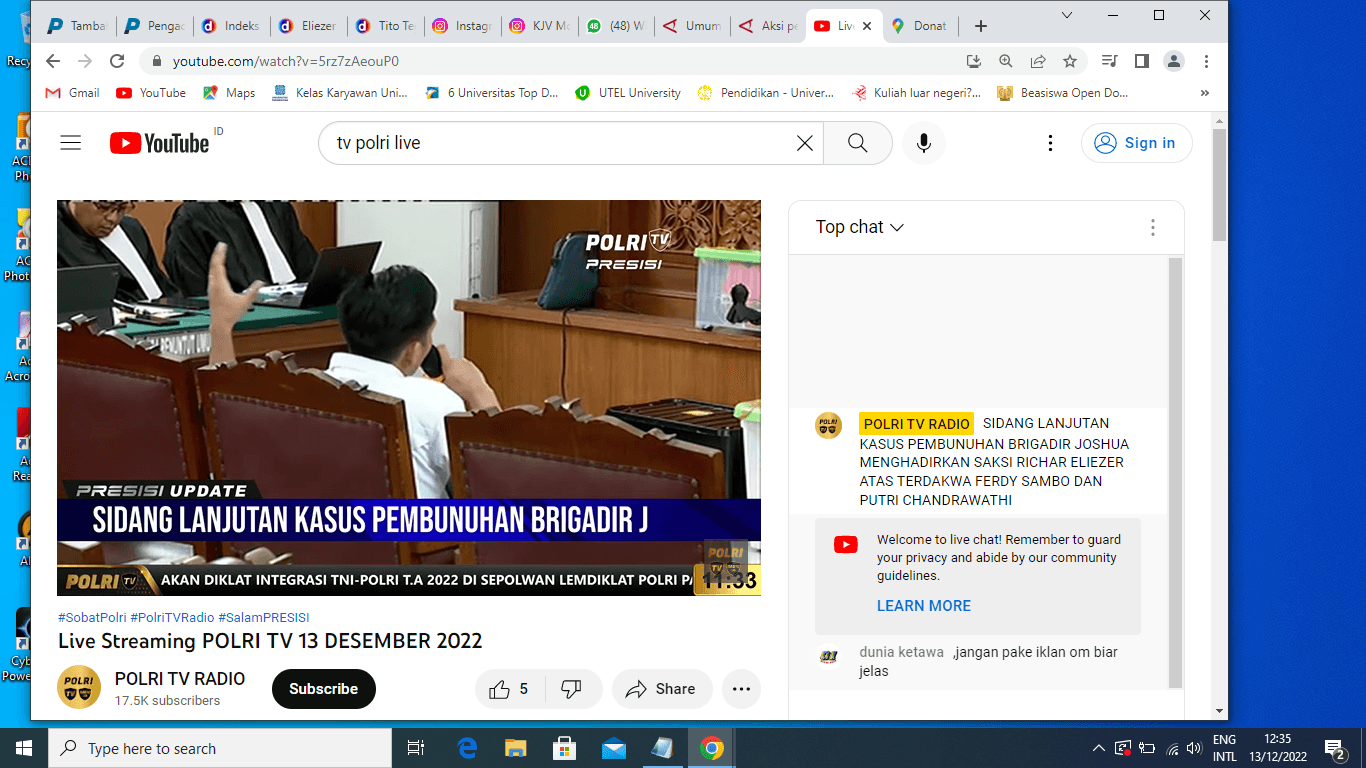
Task: Show the Chrome side panel
Action: (1142, 61)
